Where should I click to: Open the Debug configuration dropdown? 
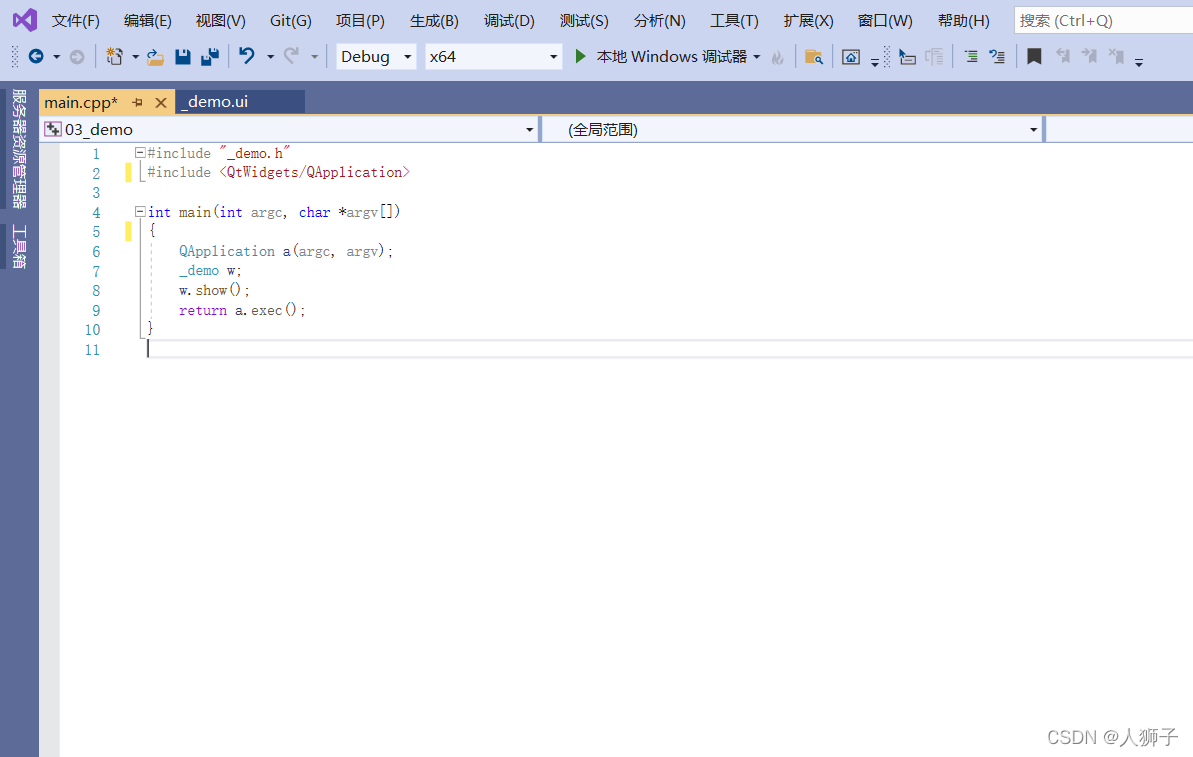tap(376, 57)
